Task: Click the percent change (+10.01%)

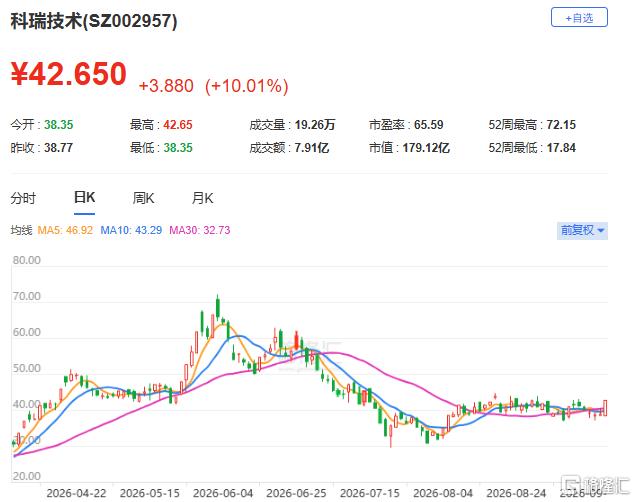Action: tap(247, 86)
